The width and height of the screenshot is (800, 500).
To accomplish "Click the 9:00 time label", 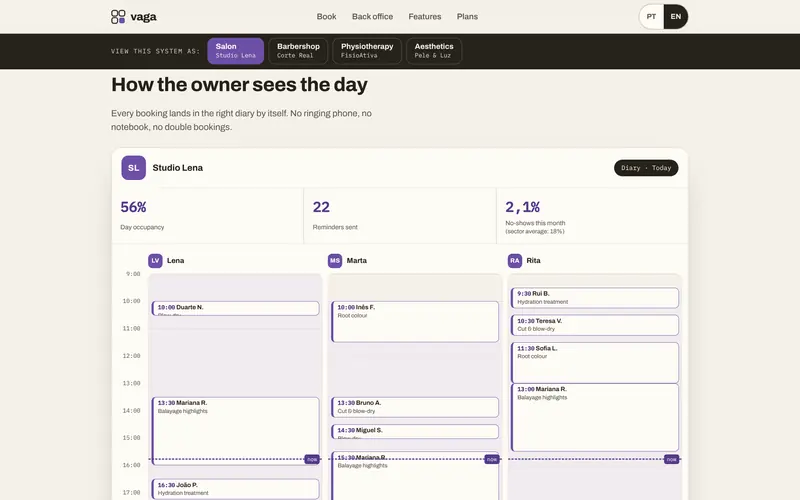I will tap(133, 274).
